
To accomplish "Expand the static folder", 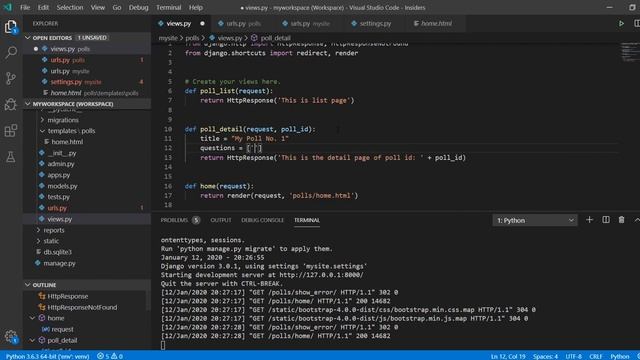I will [x=39, y=241].
